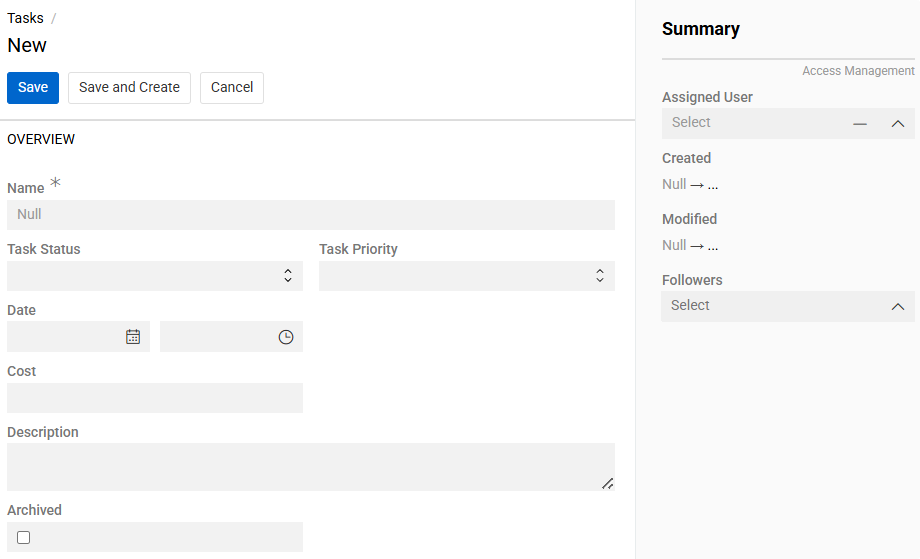920x559 pixels.
Task: Open the calendar date picker icon
Action: click(x=133, y=337)
